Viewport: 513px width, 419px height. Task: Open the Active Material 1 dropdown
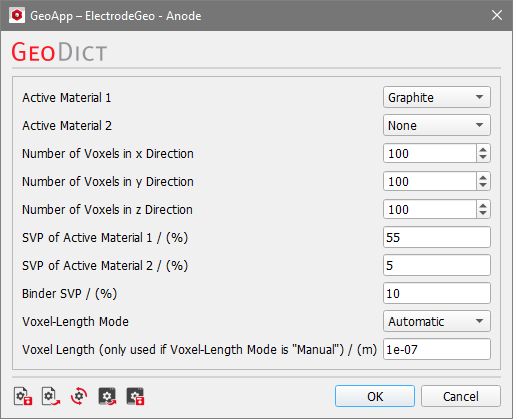[437, 97]
